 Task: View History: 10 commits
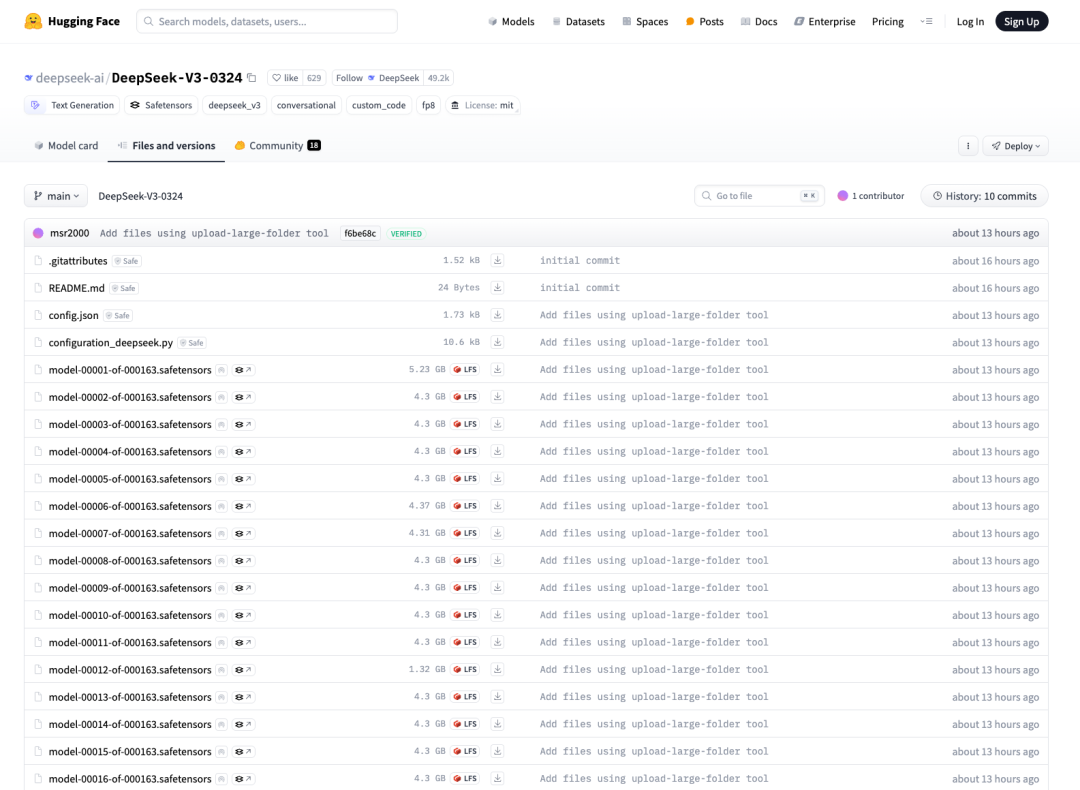(x=984, y=196)
